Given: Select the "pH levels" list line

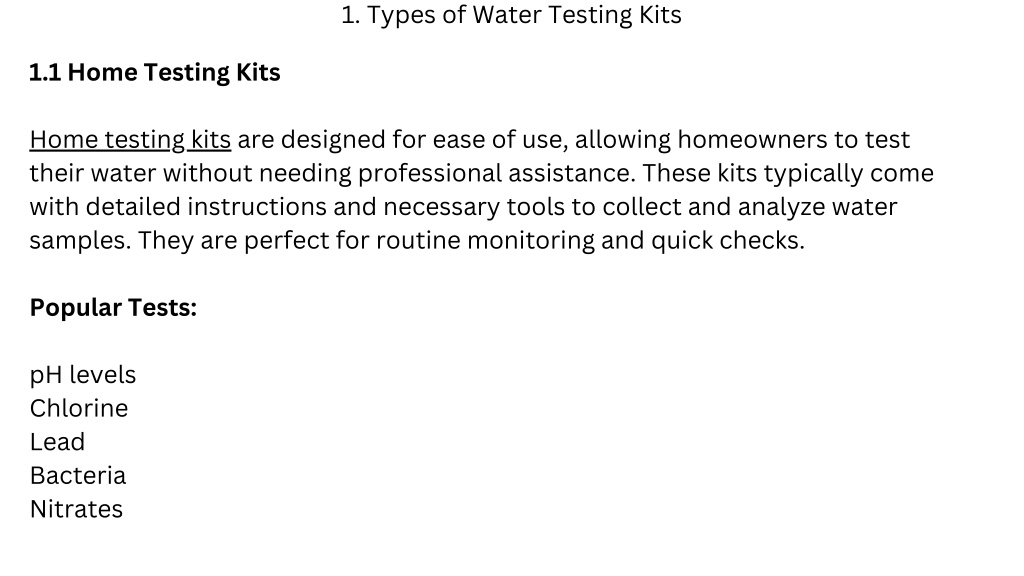Looking at the screenshot, I should [83, 376].
